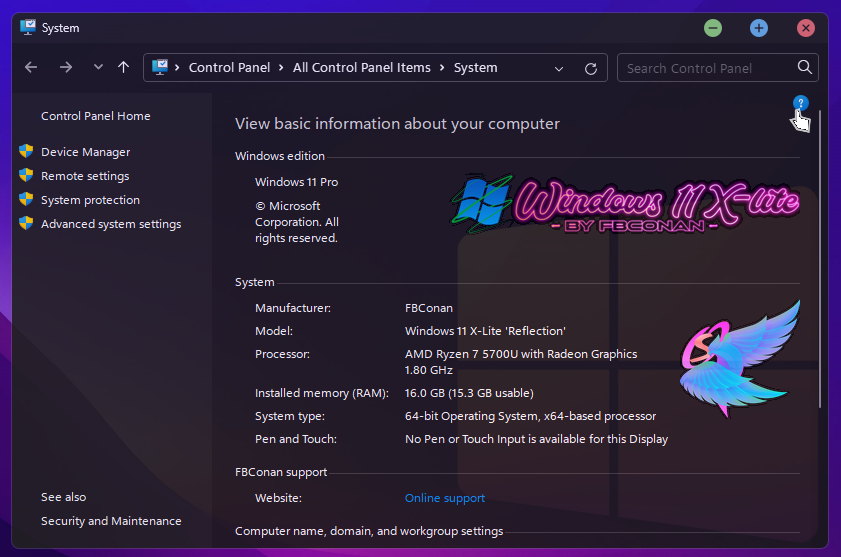
Task: Click the Forward navigation arrow
Action: point(65,68)
